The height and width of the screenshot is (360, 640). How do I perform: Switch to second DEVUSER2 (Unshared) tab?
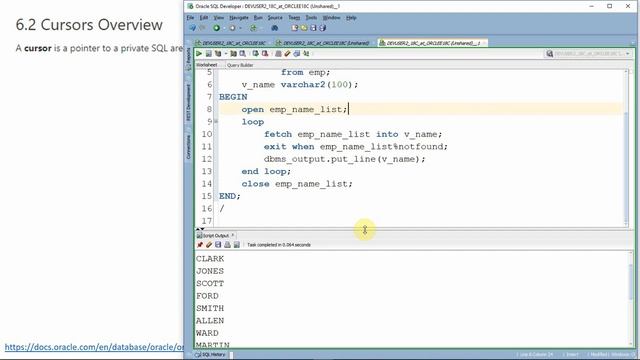tap(322, 43)
